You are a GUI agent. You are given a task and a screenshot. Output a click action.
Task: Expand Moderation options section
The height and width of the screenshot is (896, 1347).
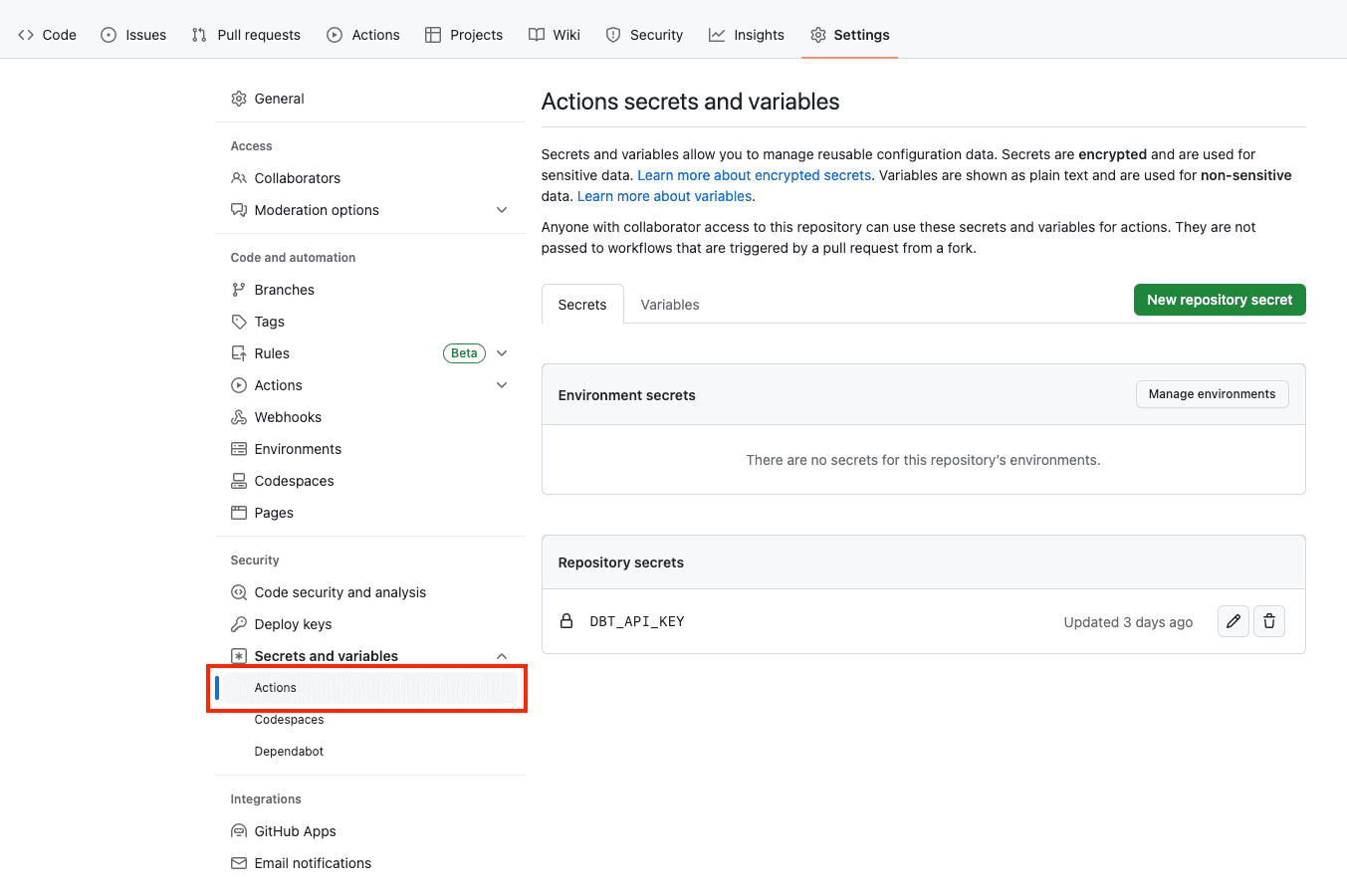(x=502, y=210)
